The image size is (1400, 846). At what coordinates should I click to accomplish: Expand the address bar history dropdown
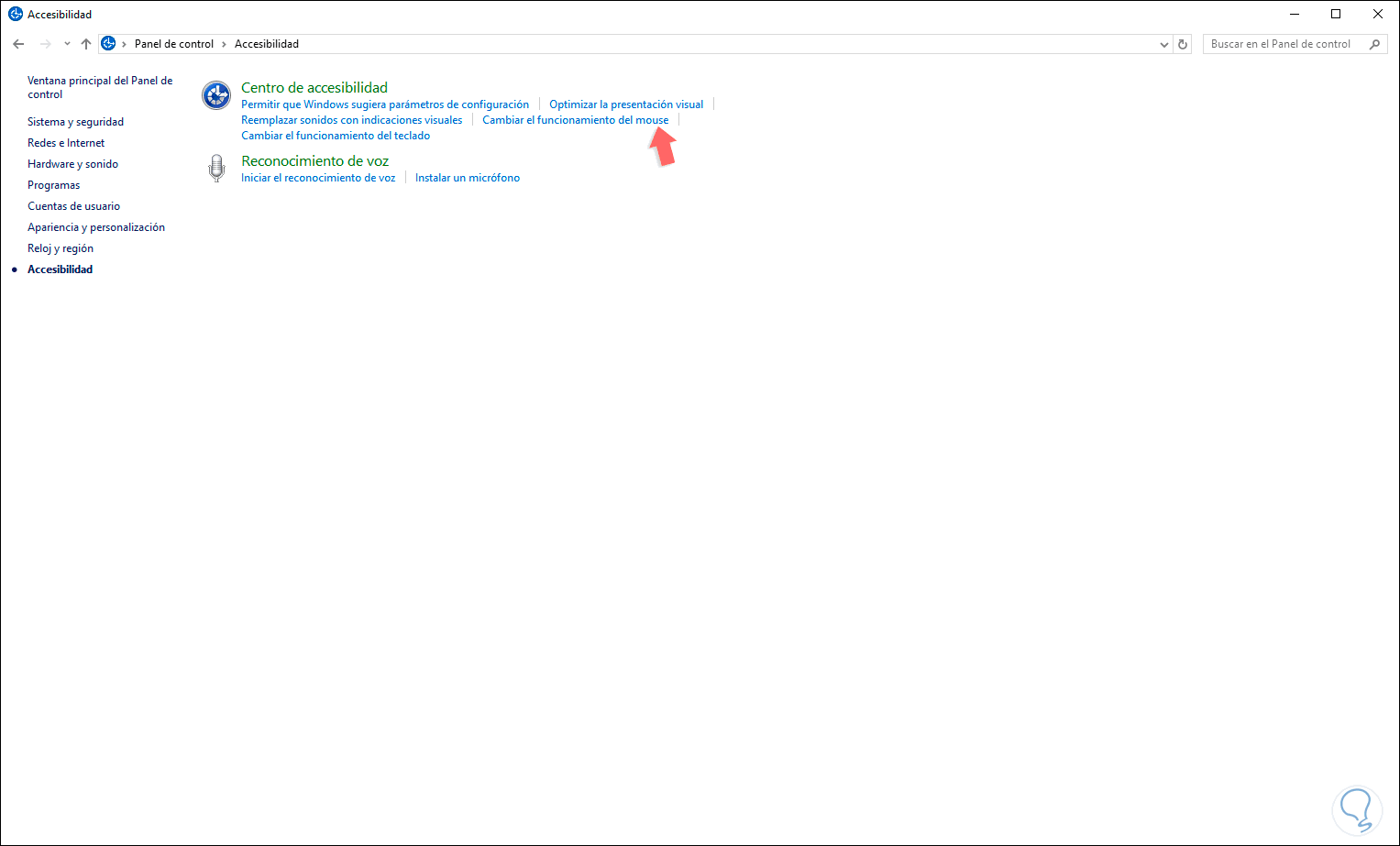[x=1164, y=44]
